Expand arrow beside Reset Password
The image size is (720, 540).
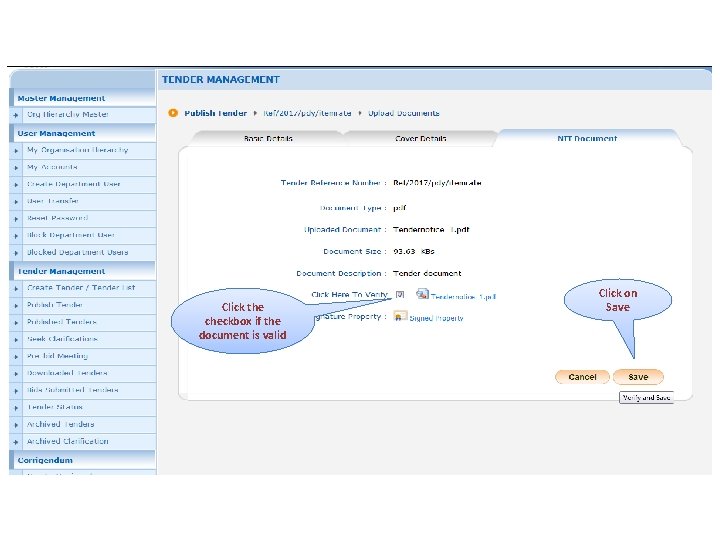point(16,219)
